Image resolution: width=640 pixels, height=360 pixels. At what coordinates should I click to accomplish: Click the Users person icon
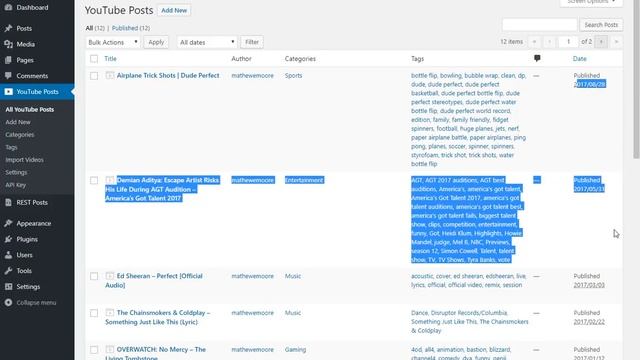coord(8,255)
